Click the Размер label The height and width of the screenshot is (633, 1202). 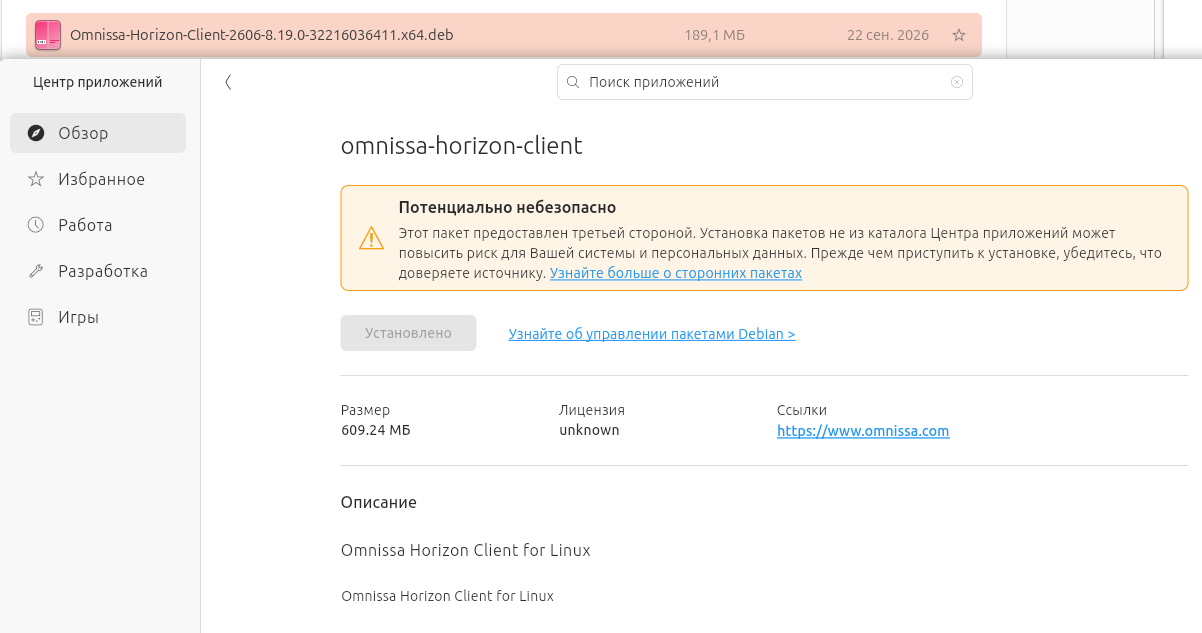point(366,410)
